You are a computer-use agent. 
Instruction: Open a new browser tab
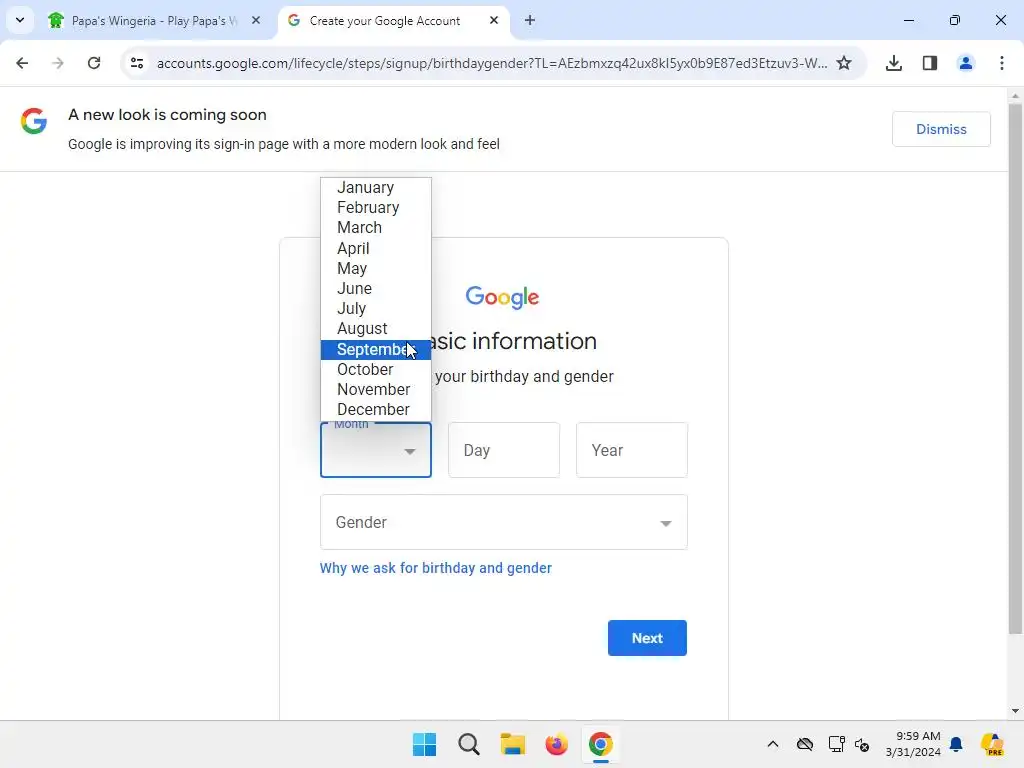pyautogui.click(x=530, y=21)
